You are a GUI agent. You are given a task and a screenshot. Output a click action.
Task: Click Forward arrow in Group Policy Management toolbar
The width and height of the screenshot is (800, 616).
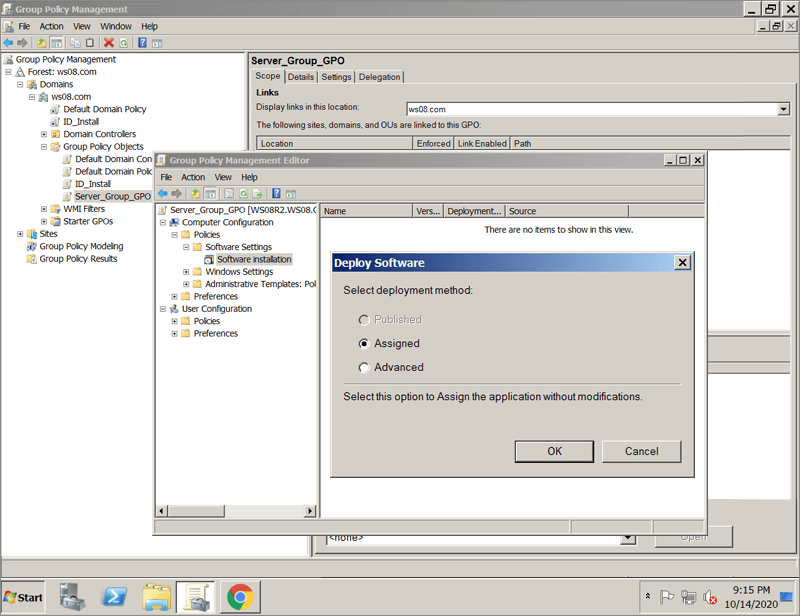(x=22, y=43)
